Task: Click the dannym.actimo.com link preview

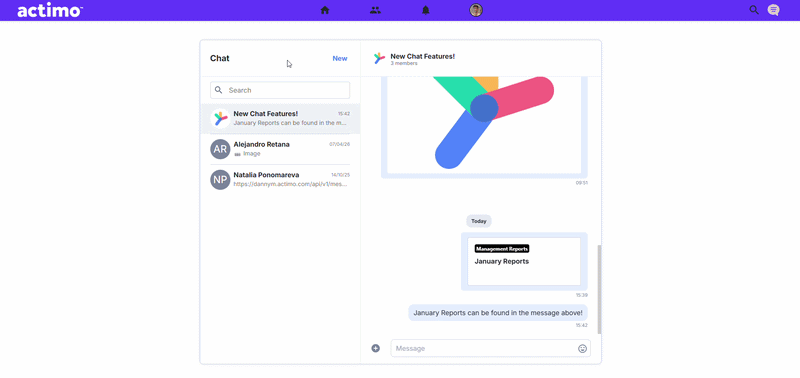Action: click(290, 184)
